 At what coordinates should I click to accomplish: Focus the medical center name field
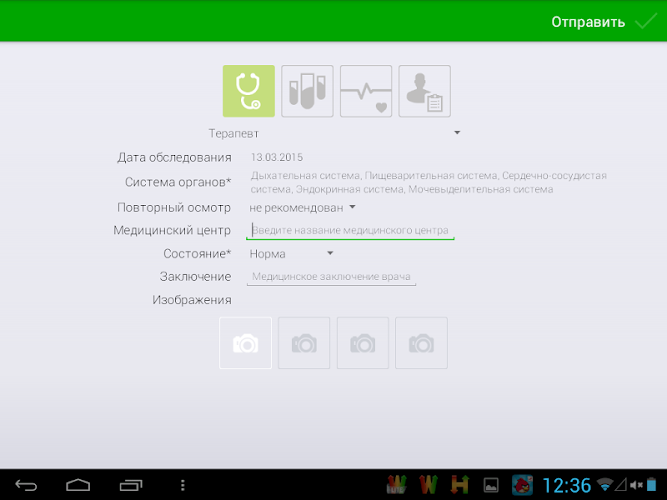350,230
